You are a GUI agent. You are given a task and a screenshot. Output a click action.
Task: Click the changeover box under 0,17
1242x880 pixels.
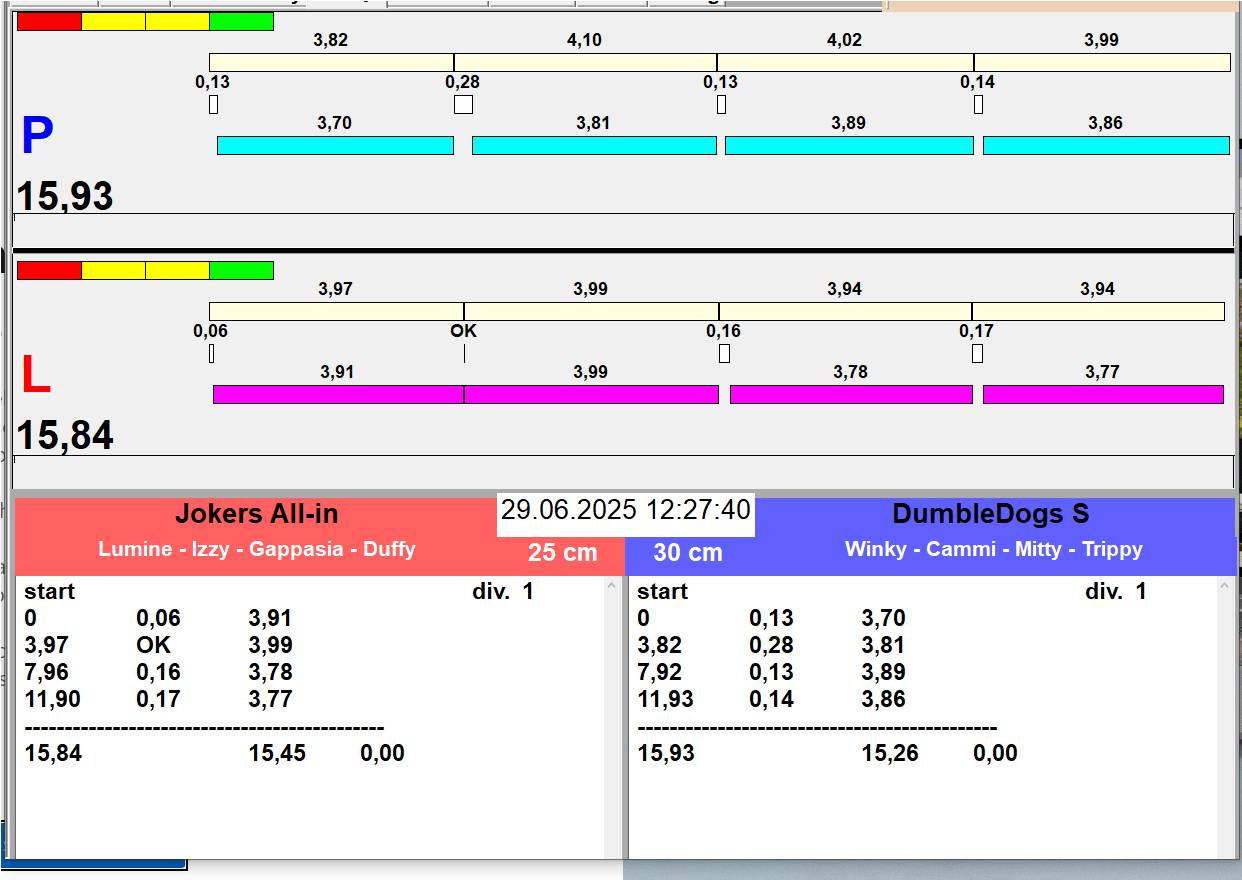point(977,353)
